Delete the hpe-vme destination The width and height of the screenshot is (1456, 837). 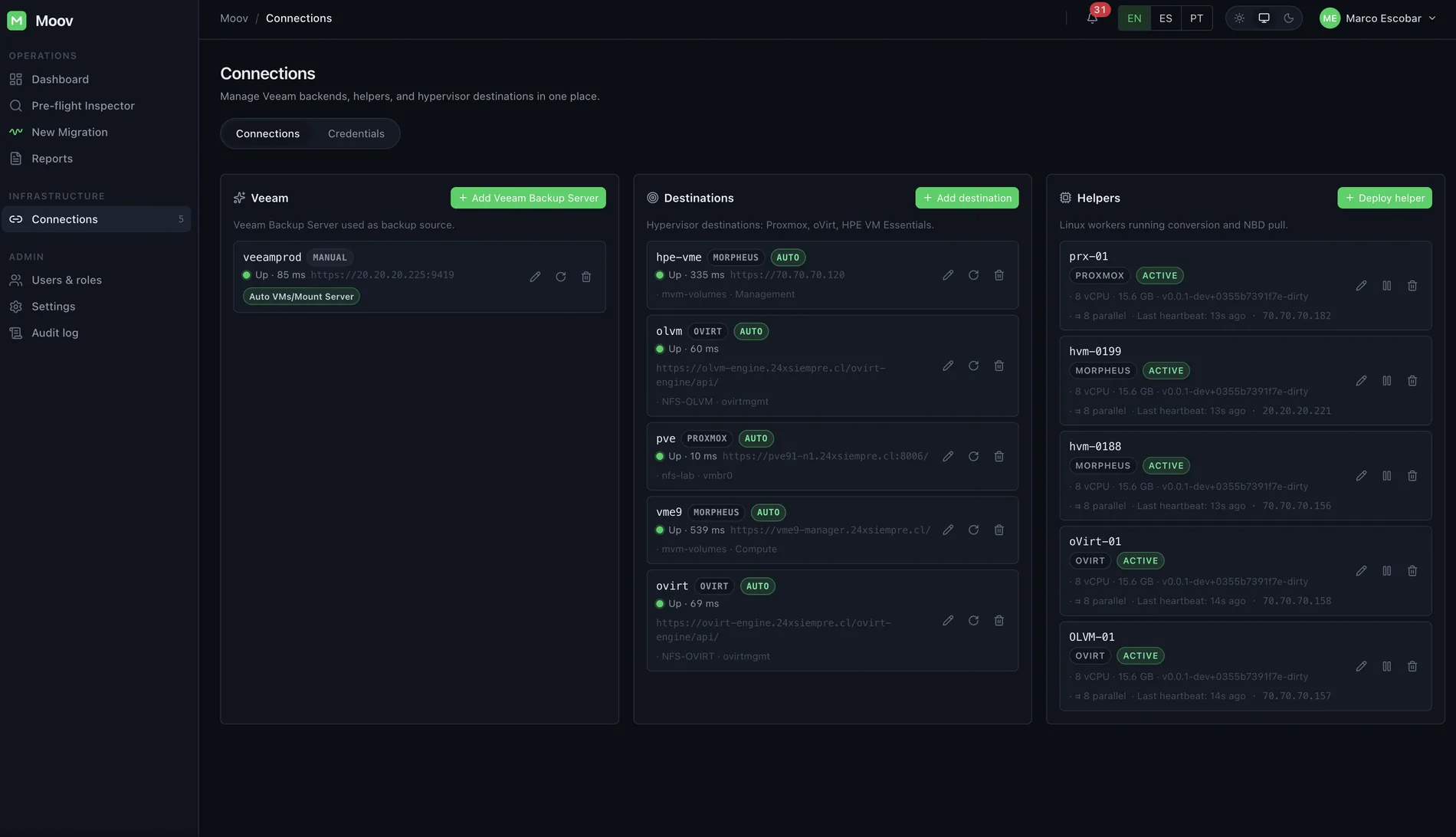tap(999, 275)
